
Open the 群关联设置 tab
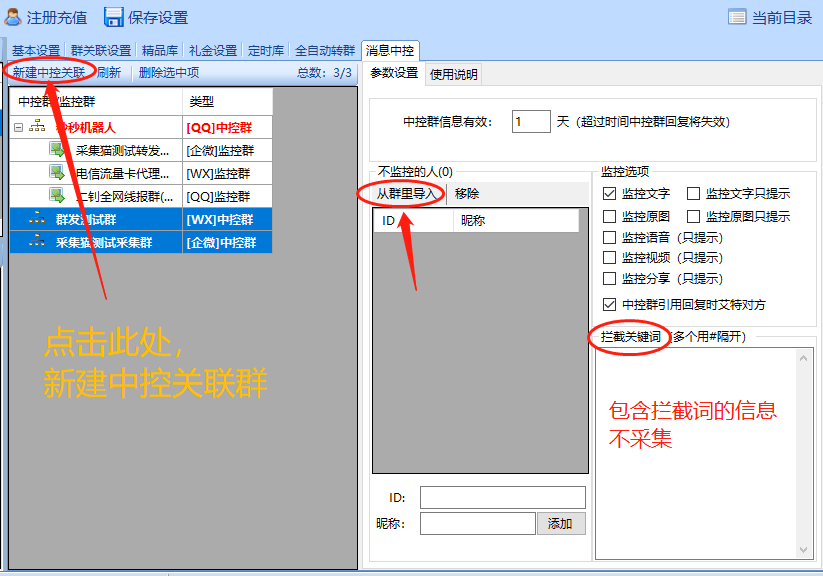coord(100,50)
